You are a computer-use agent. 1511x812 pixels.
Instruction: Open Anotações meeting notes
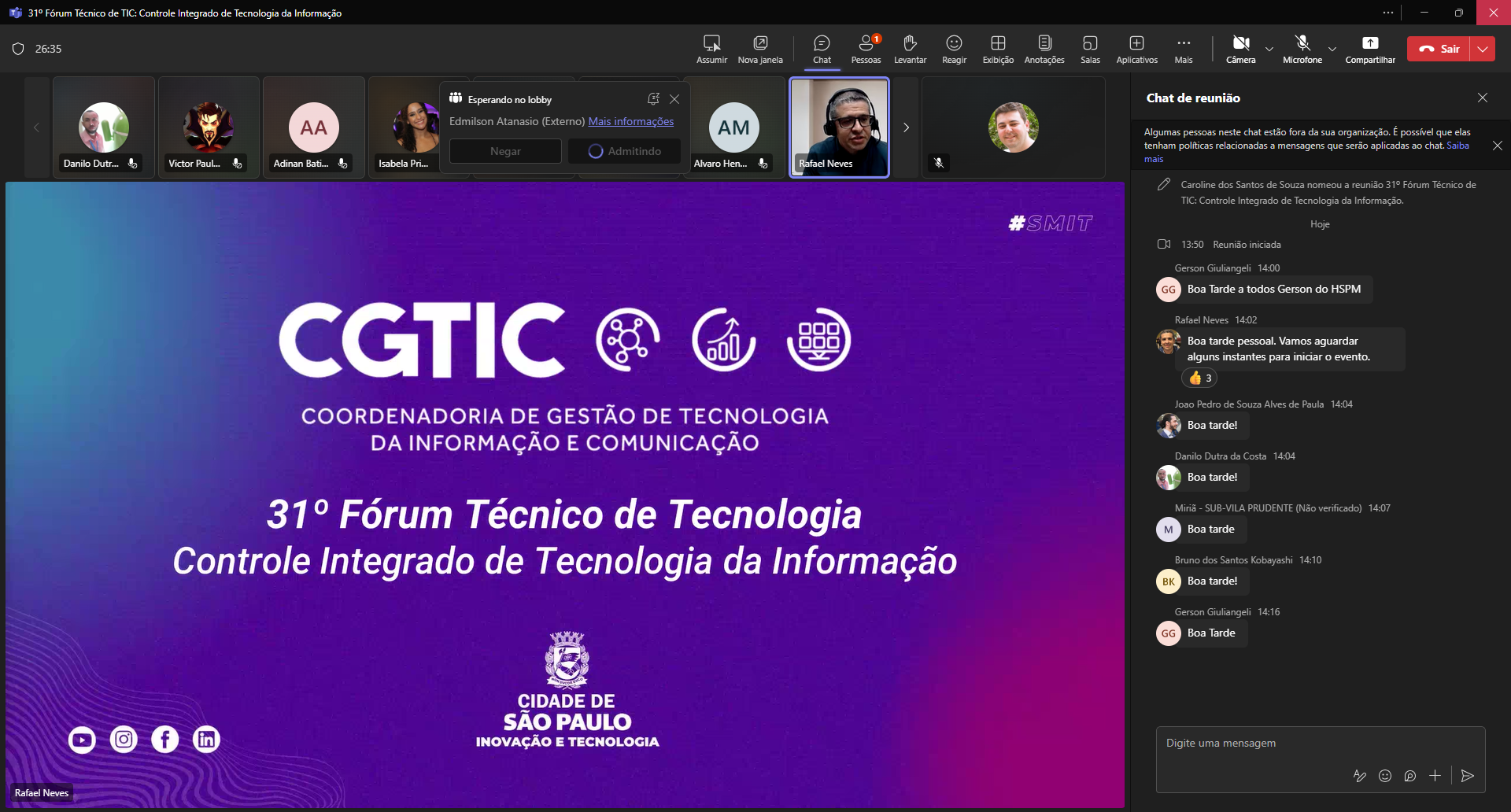[x=1044, y=49]
